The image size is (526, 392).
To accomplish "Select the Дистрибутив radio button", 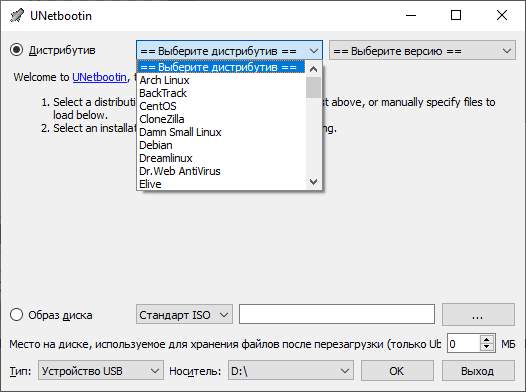I will [x=16, y=50].
